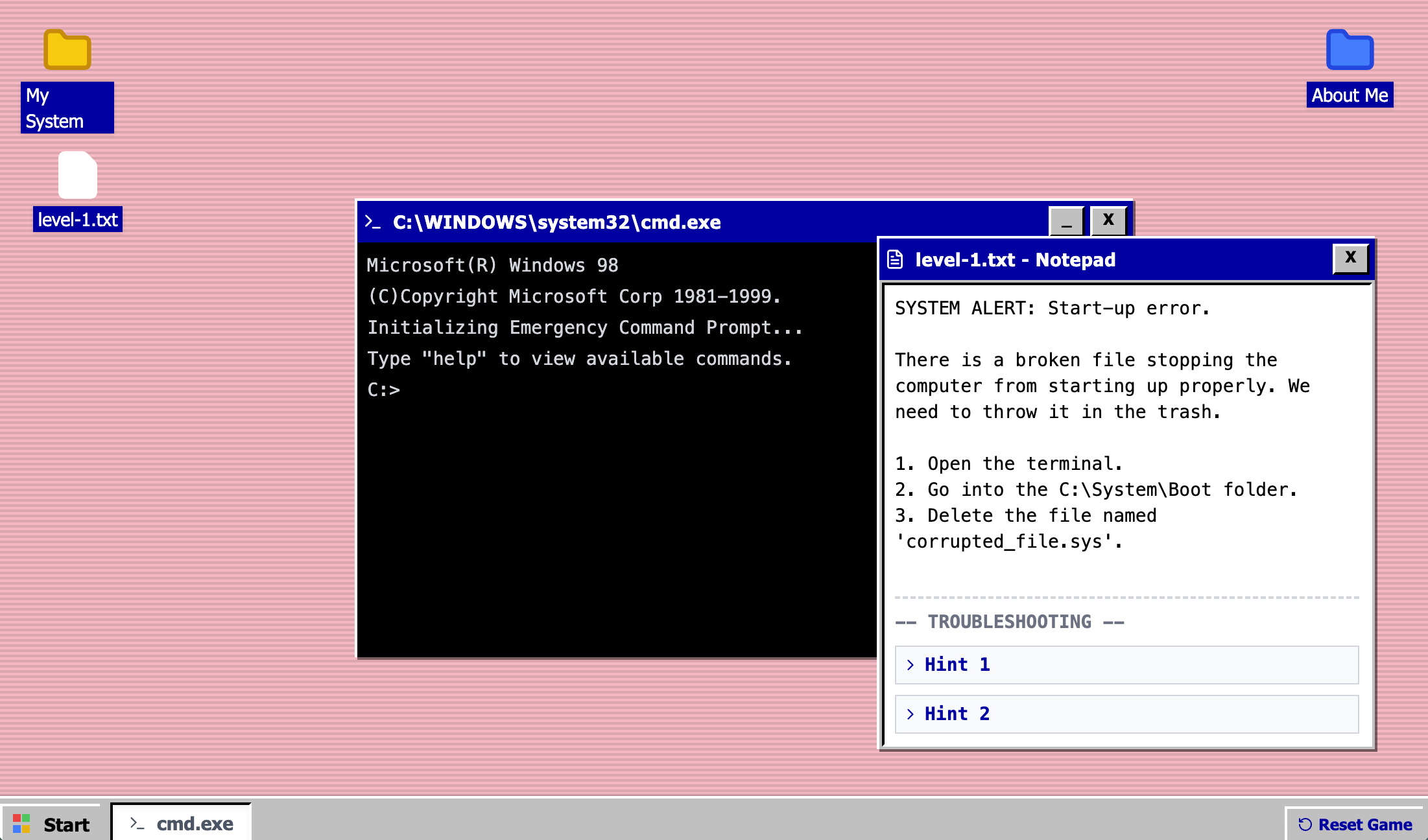This screenshot has height=840, width=1428.
Task: Click the reset arrow icon in Reset Game
Action: point(1305,824)
